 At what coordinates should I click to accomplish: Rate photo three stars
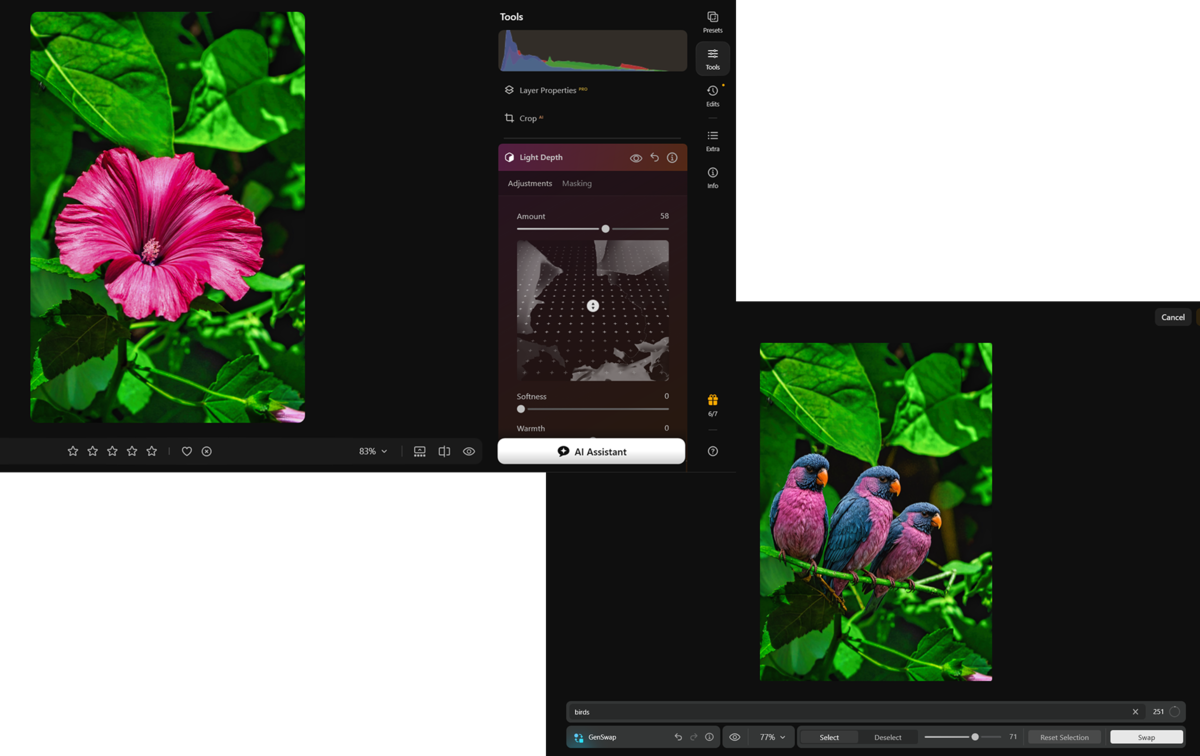pos(112,451)
